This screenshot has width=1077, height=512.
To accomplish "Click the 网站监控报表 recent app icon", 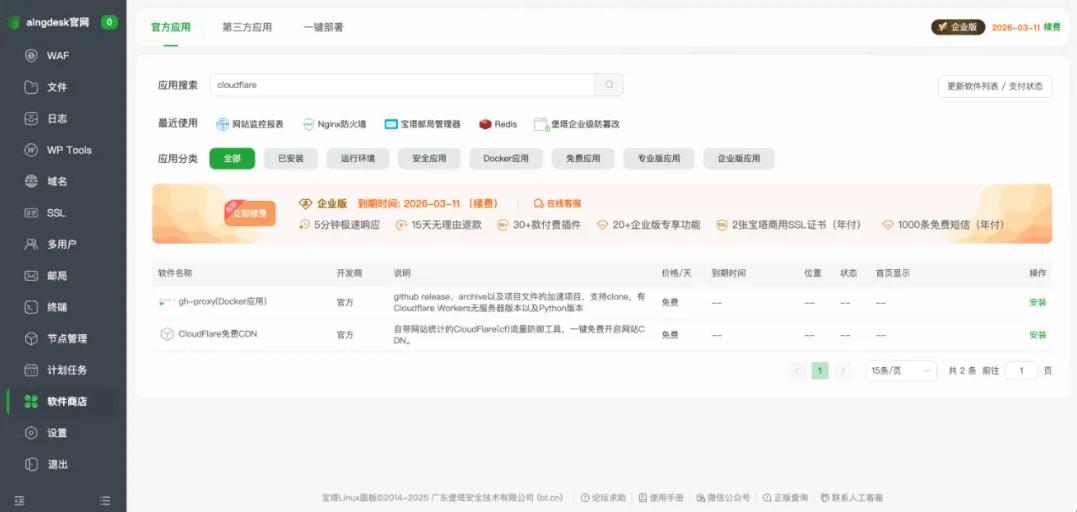I will (223, 124).
